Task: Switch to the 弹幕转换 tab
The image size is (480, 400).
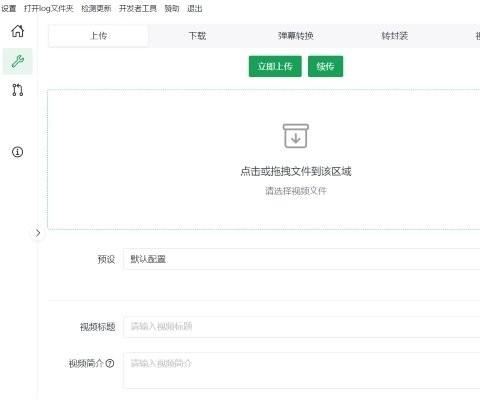Action: (x=296, y=36)
